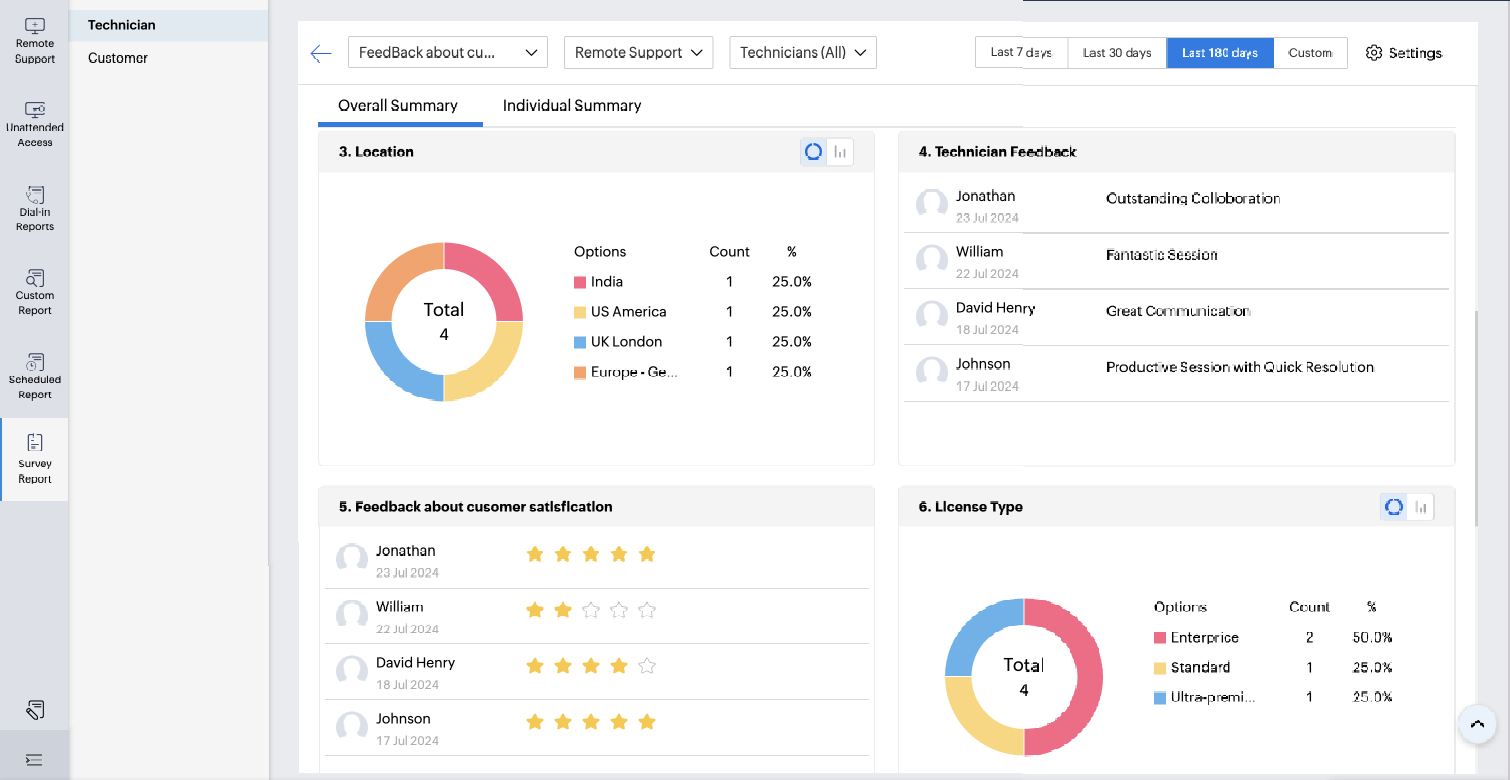Click William's star rating row

(x=590, y=609)
